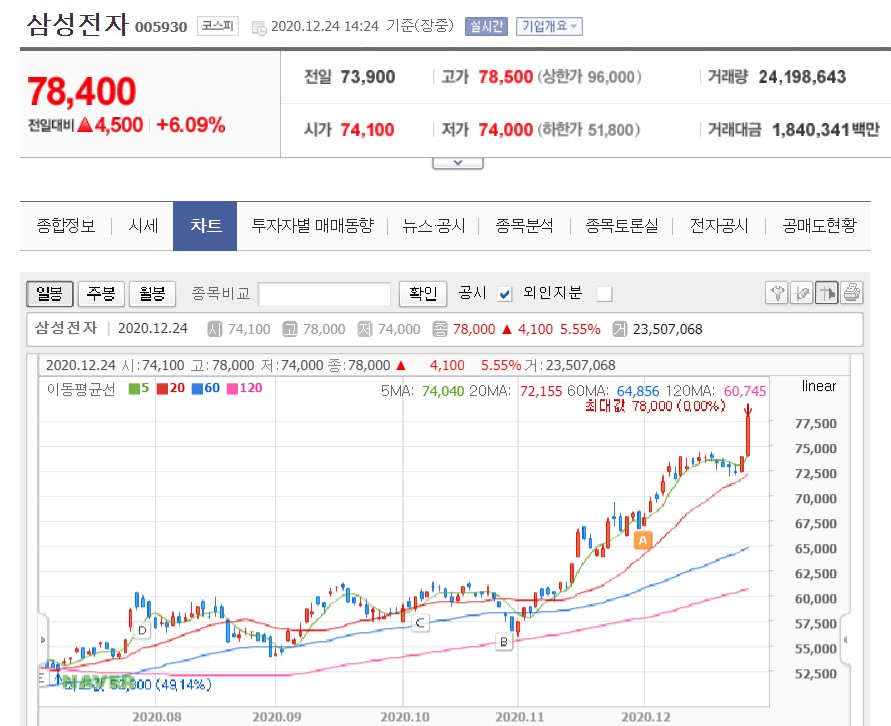Click the red up-triangle beside 4,500
Image resolution: width=891 pixels, height=726 pixels.
click(x=85, y=124)
